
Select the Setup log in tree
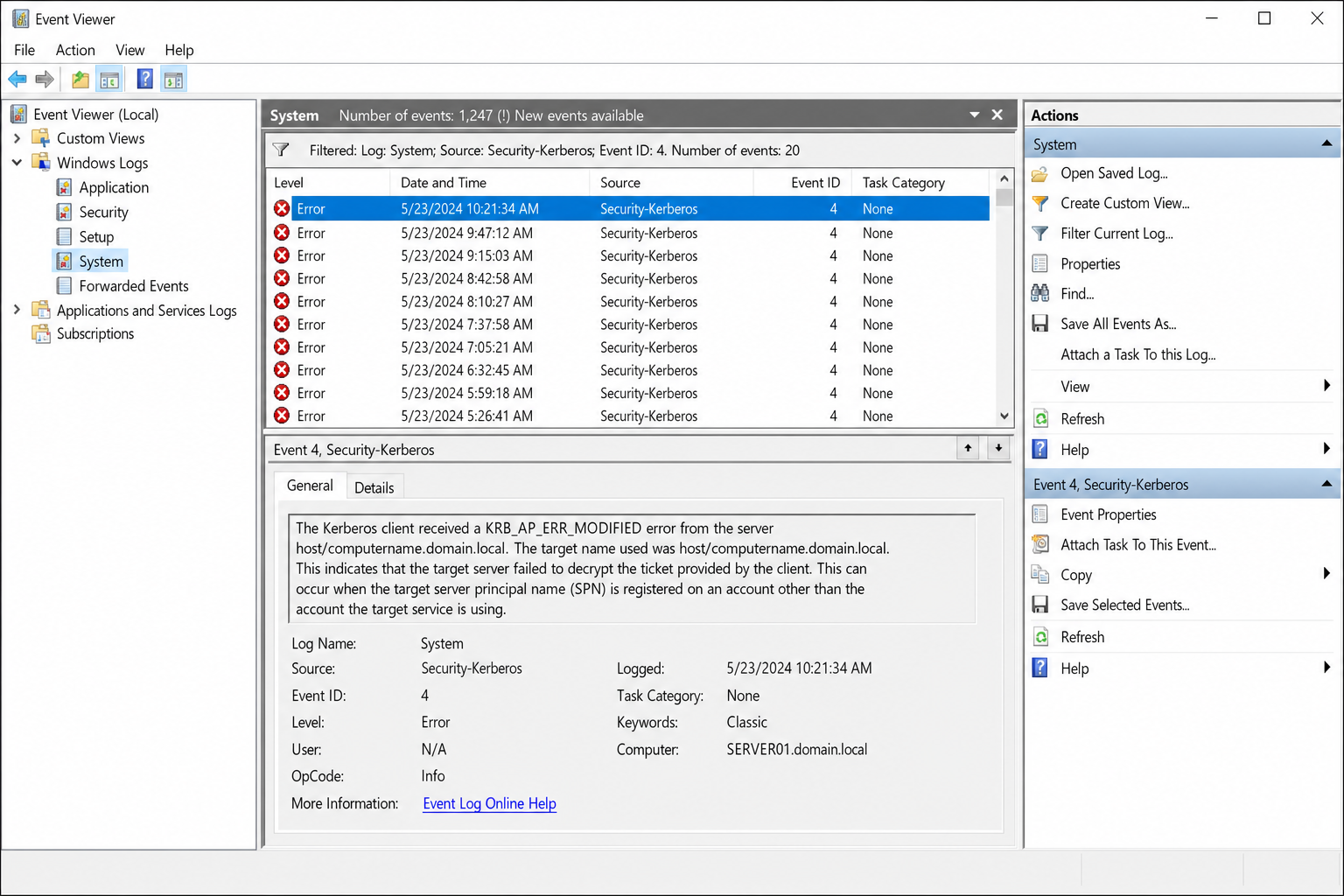click(x=96, y=236)
